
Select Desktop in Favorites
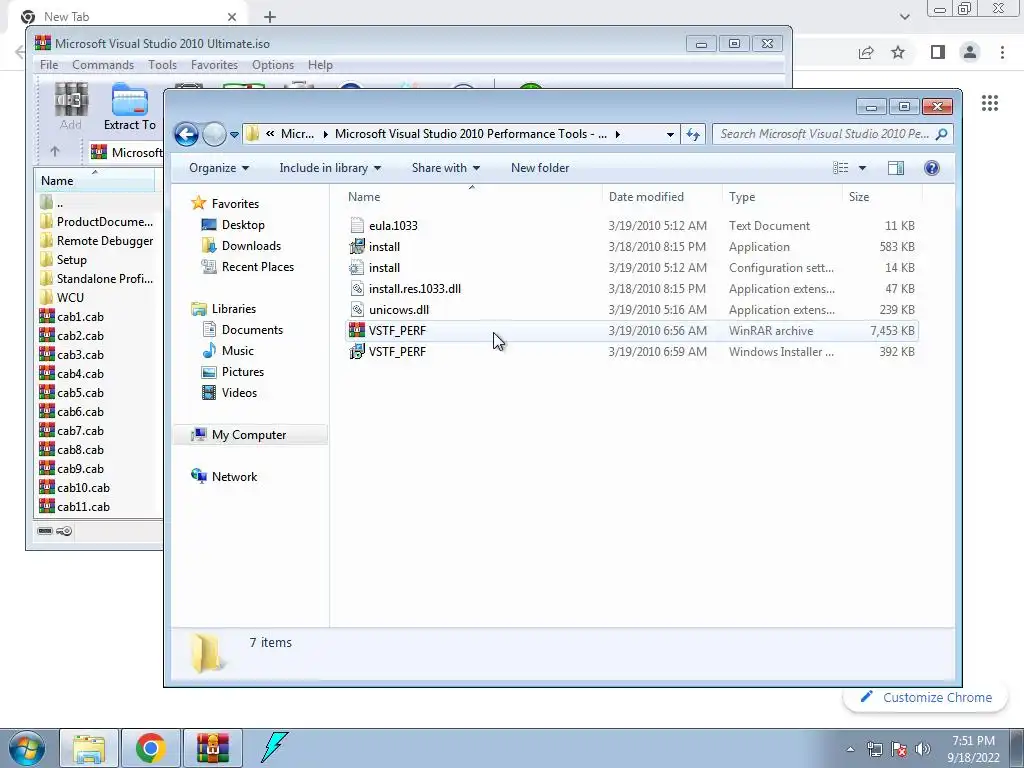[x=233, y=225]
